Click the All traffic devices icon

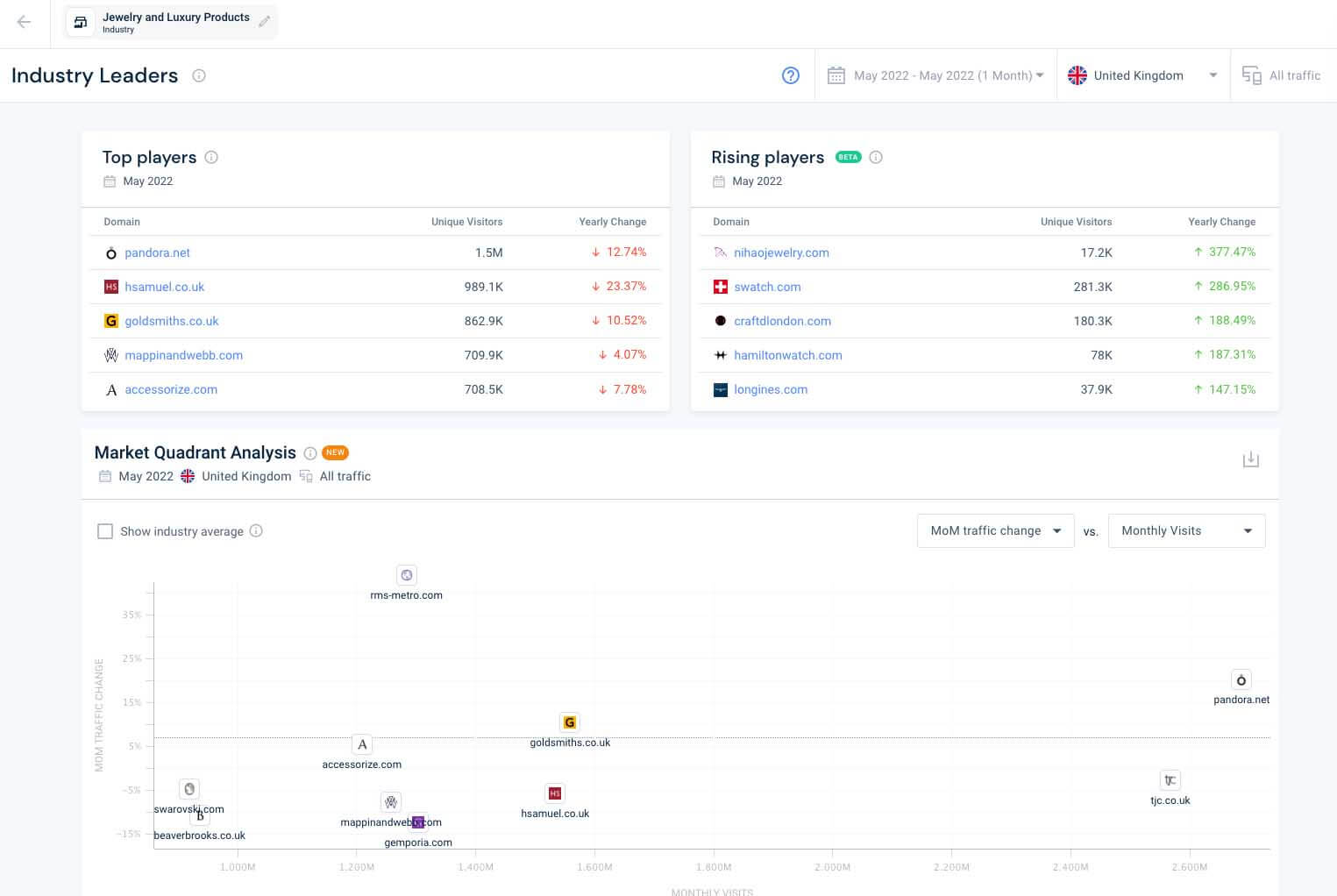tap(1252, 75)
